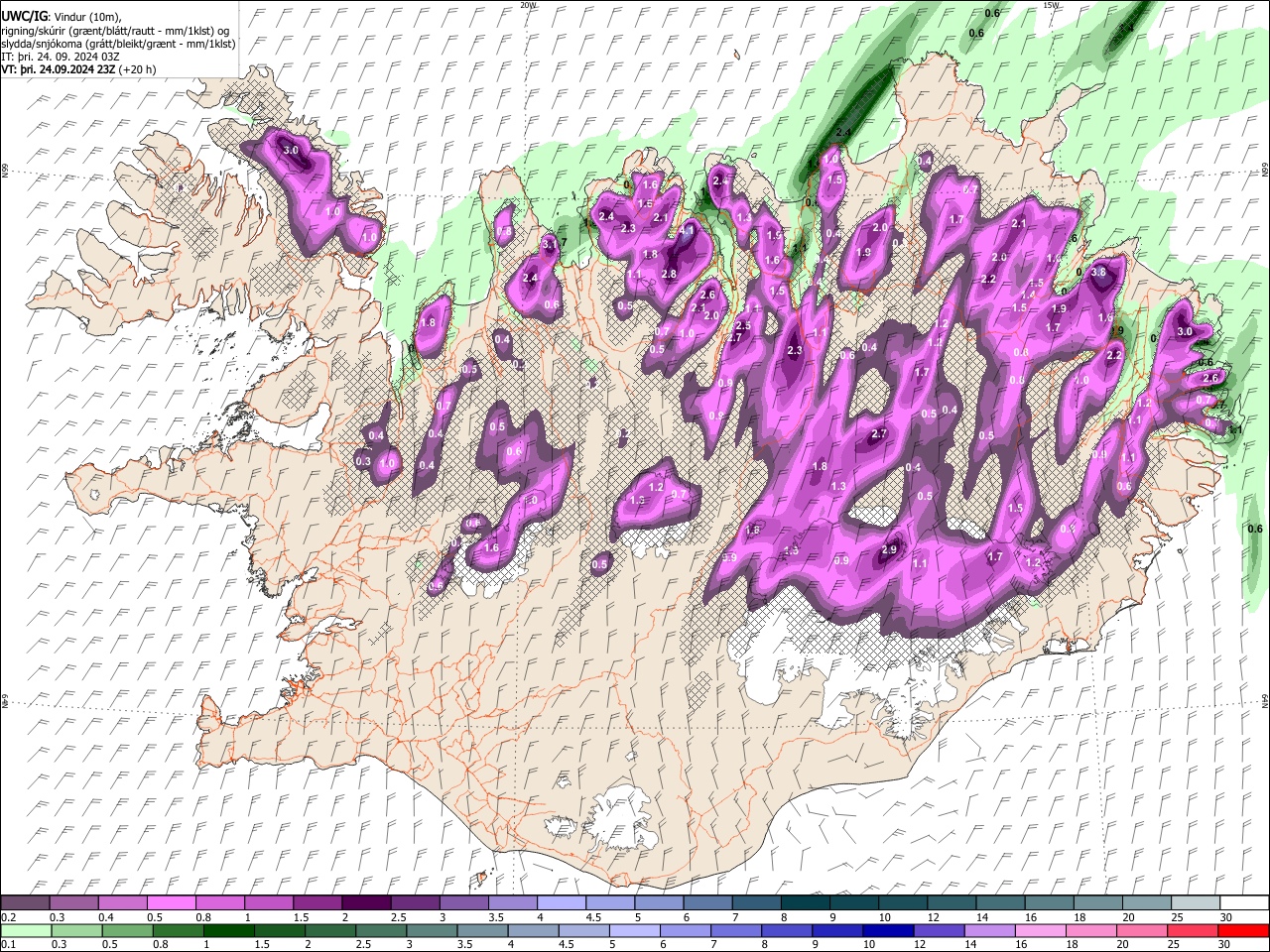The image size is (1270, 952).
Task: Click the 'rigning/skúrir' legend description line
Action: click(x=115, y=31)
